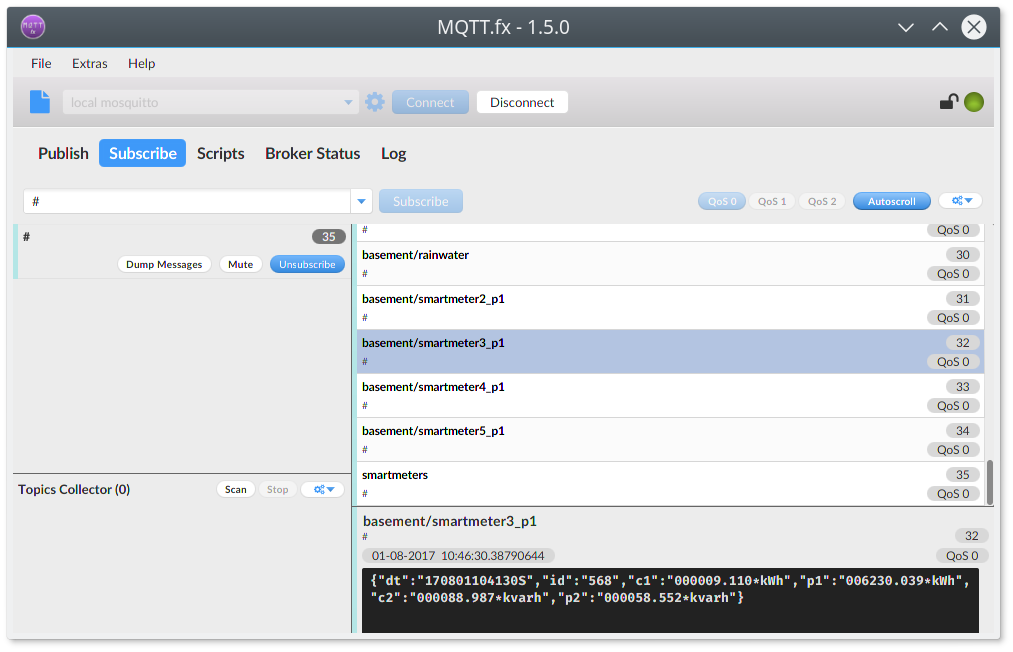Click the 35 message count badge on # subscription
Image resolution: width=1013 pixels, height=652 pixels.
pos(329,237)
